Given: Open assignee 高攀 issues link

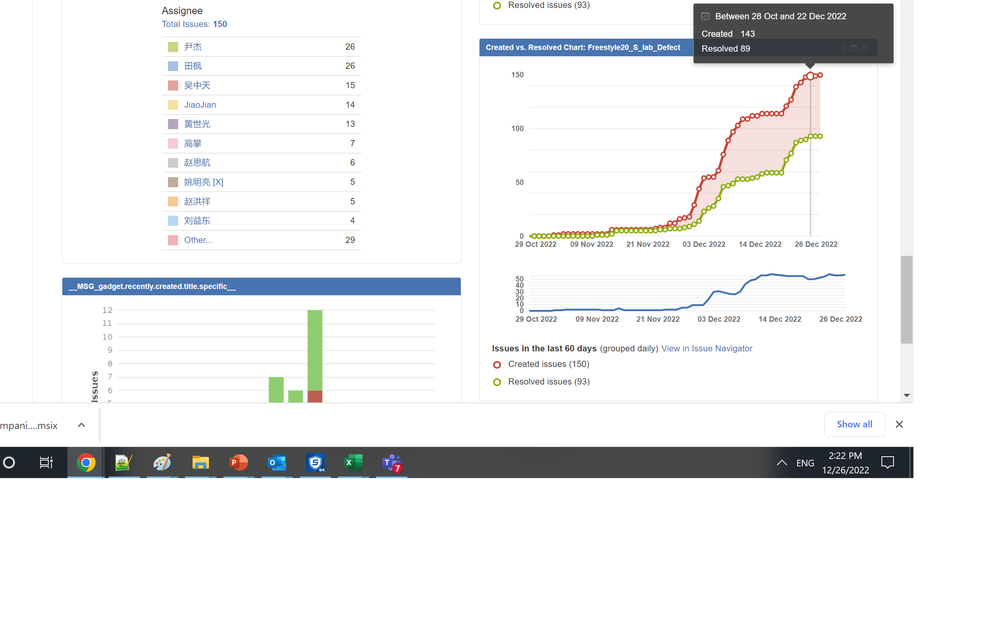Looking at the screenshot, I should tap(193, 144).
